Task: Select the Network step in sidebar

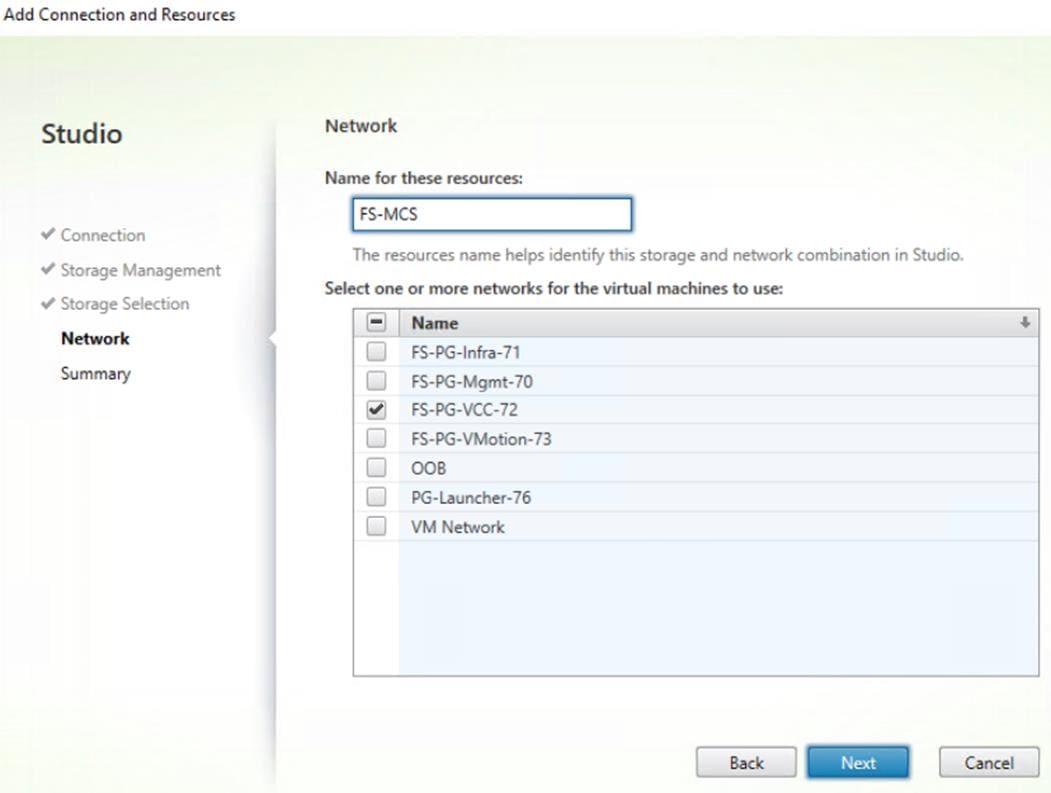Action: pyautogui.click(x=95, y=339)
